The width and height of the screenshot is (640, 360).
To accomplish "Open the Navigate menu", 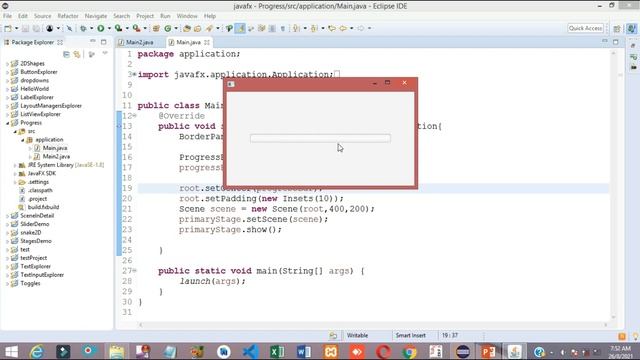I will pos(96,16).
